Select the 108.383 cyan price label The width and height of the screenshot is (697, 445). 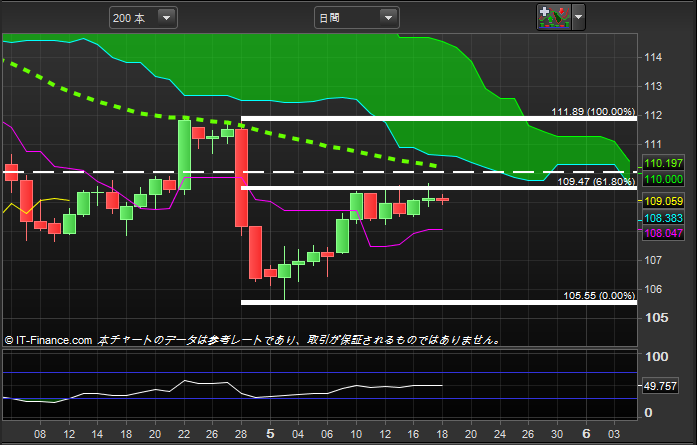tap(663, 218)
